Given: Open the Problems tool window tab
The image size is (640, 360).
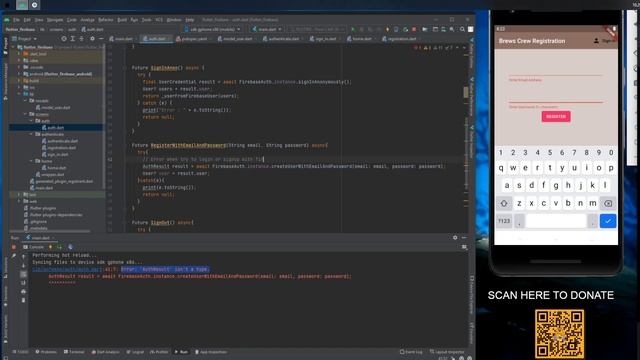Looking at the screenshot, I should 46,352.
